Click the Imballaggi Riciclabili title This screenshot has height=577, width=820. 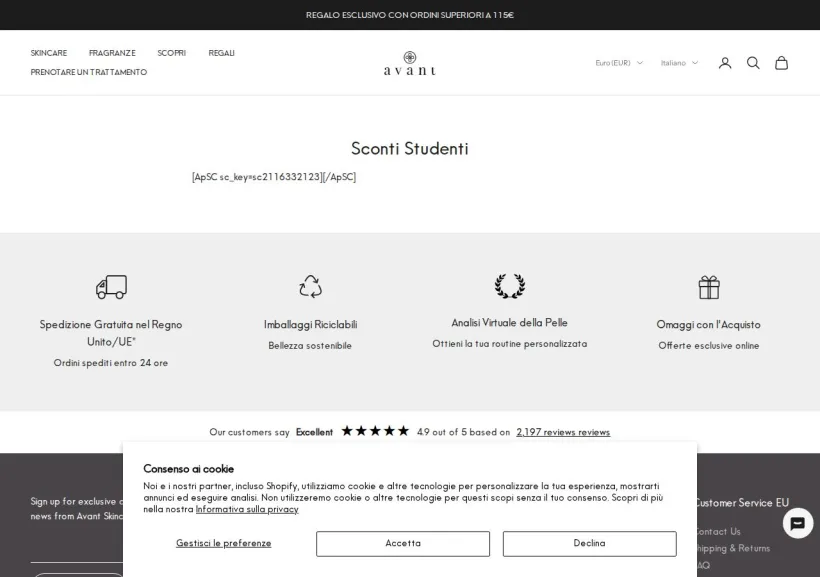310,324
